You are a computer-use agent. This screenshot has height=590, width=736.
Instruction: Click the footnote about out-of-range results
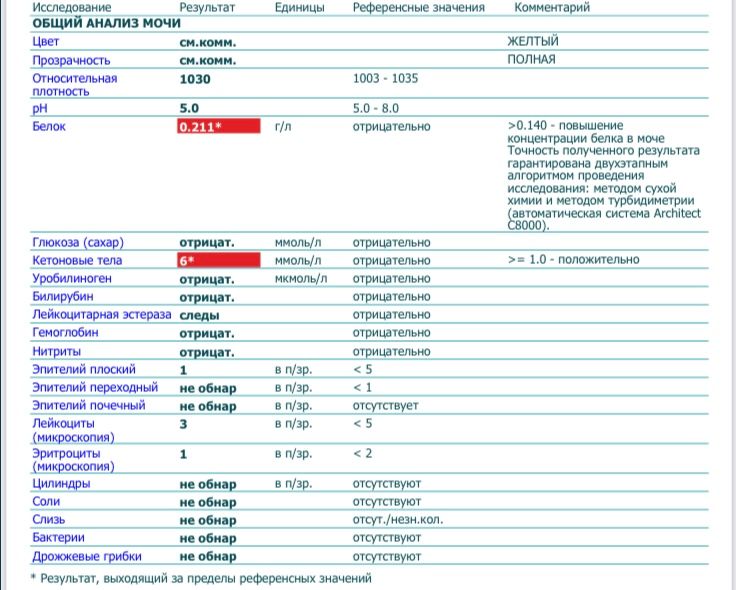(200, 578)
